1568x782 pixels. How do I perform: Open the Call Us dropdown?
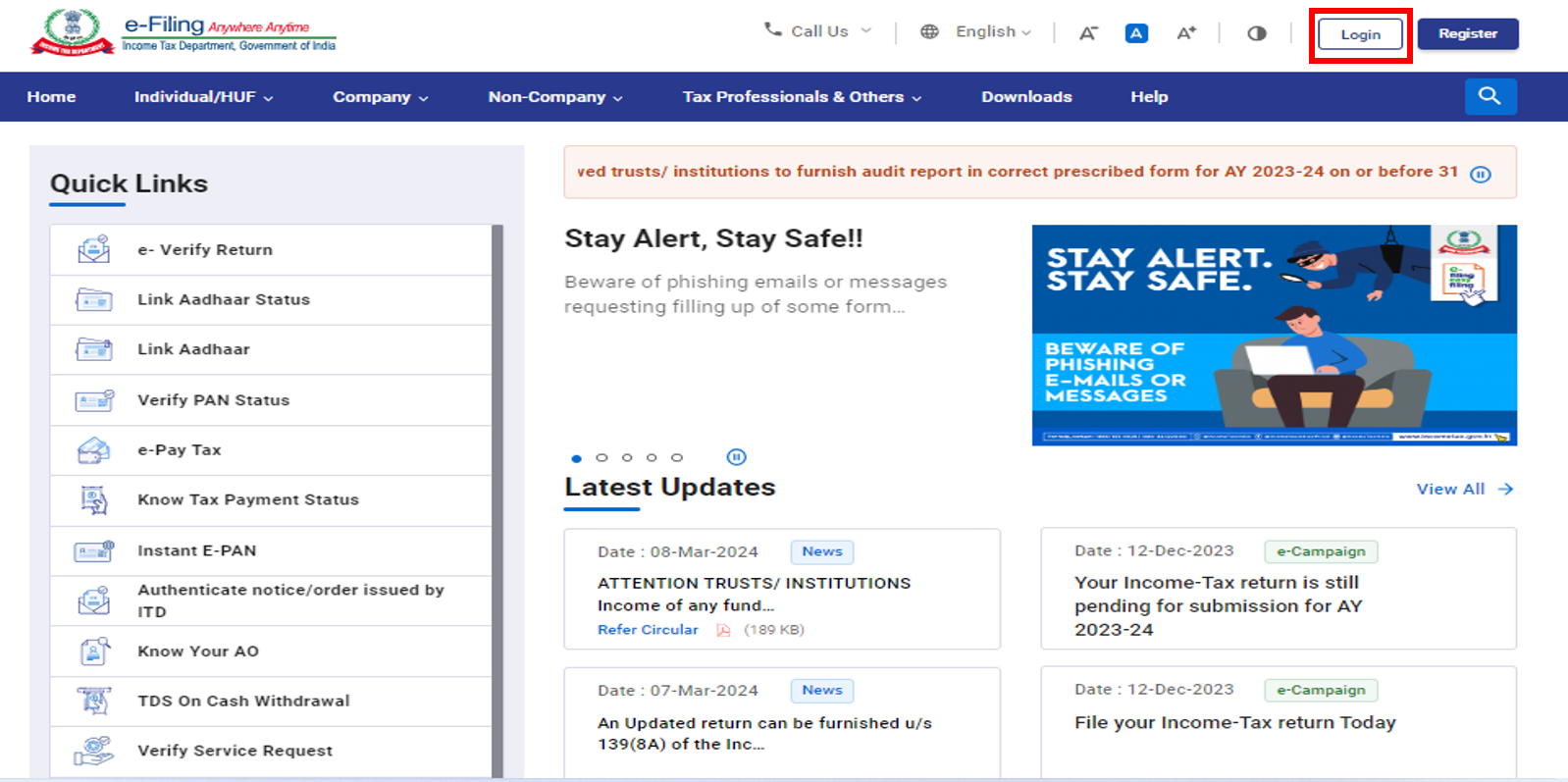(x=818, y=31)
